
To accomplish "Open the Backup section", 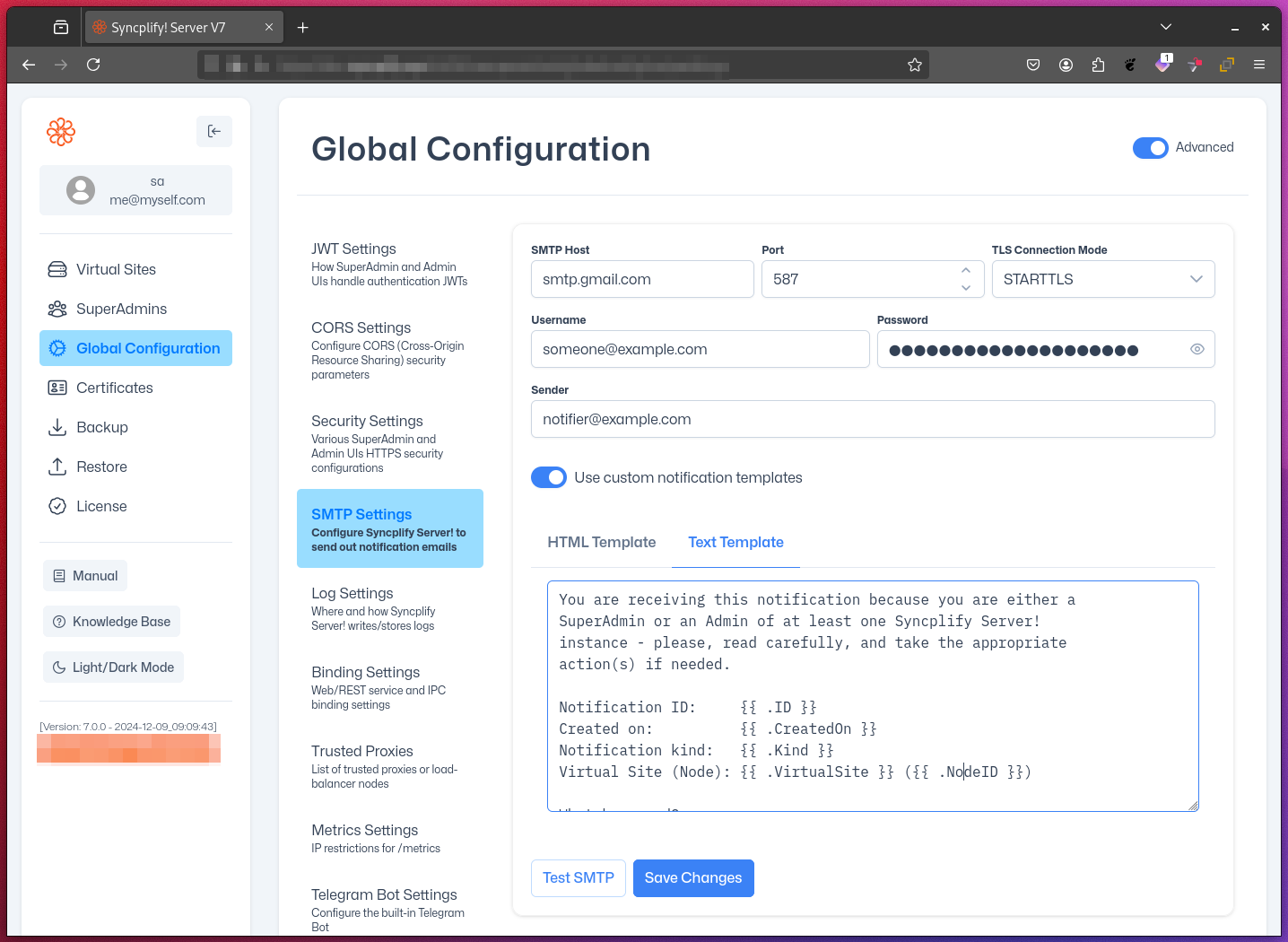I will (101, 427).
